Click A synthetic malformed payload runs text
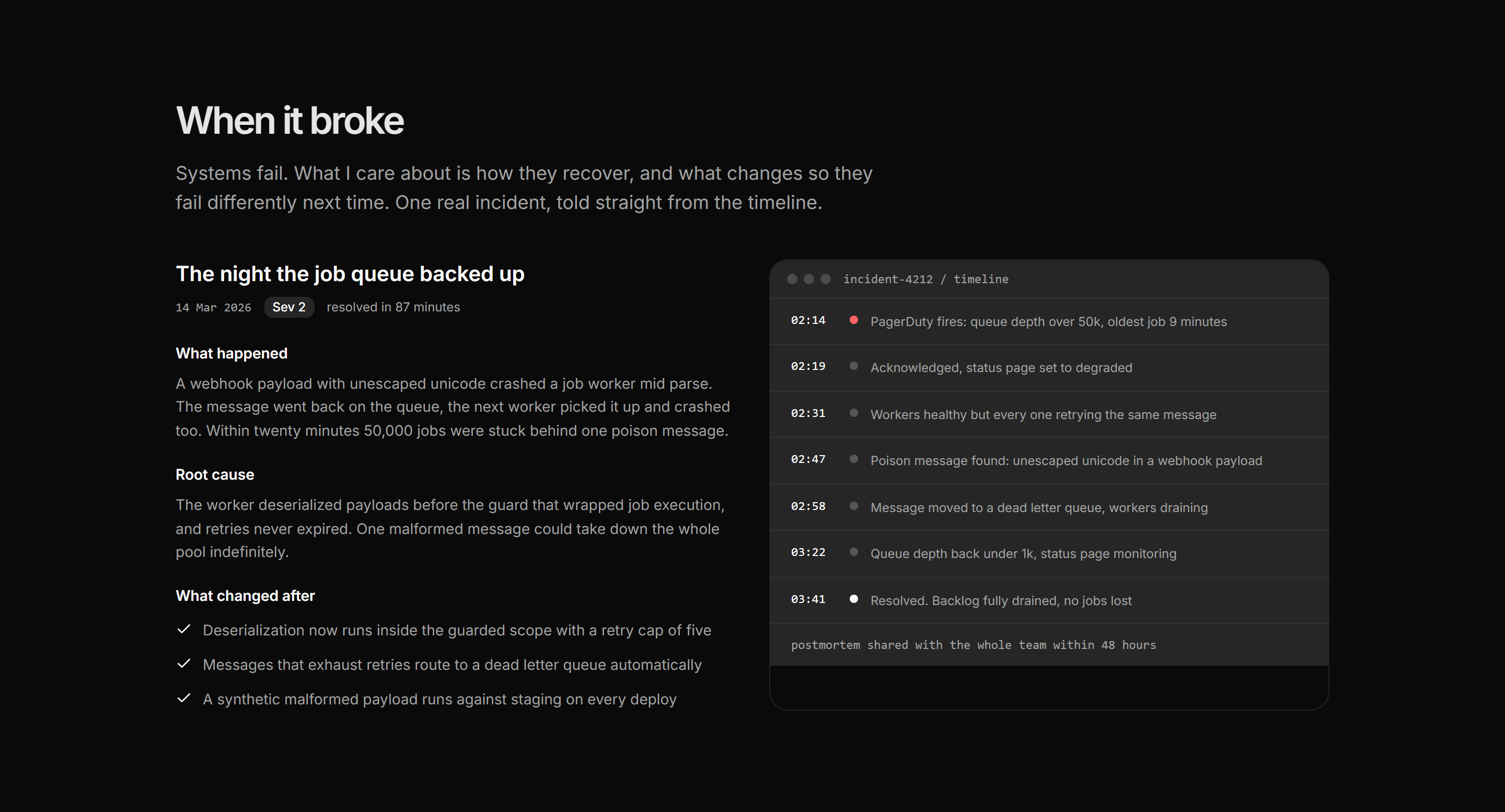 click(x=439, y=699)
